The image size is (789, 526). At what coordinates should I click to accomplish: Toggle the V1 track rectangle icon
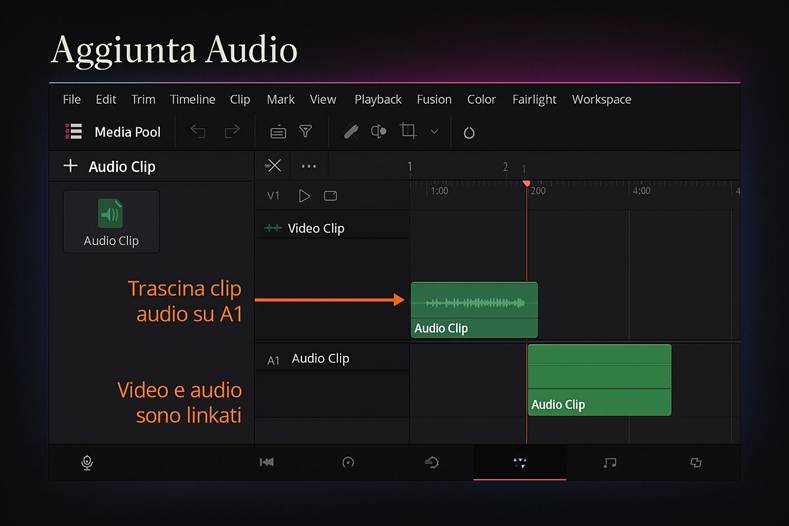pyautogui.click(x=330, y=196)
